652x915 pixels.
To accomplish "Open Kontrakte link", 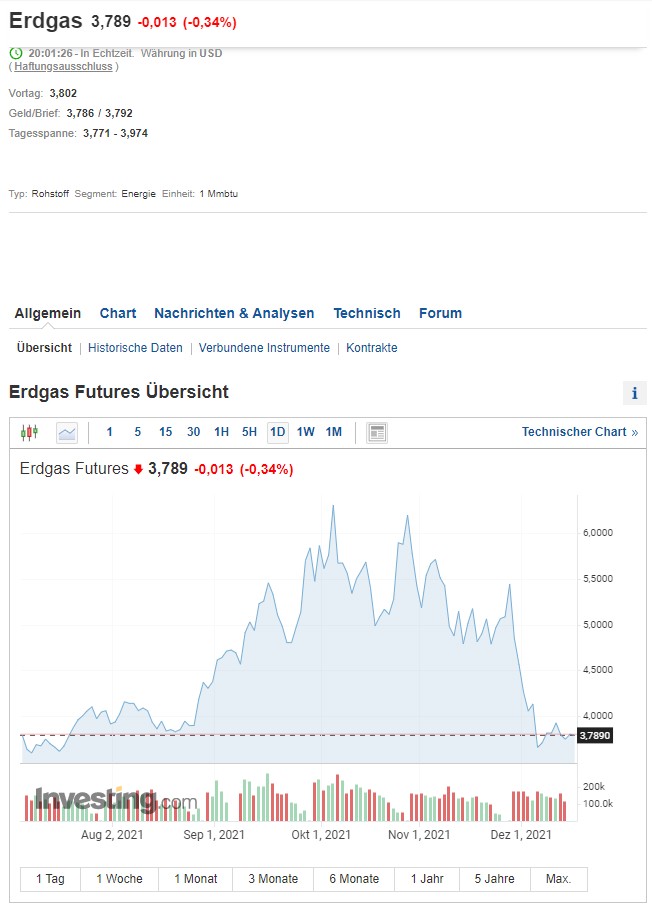I will click(x=372, y=348).
